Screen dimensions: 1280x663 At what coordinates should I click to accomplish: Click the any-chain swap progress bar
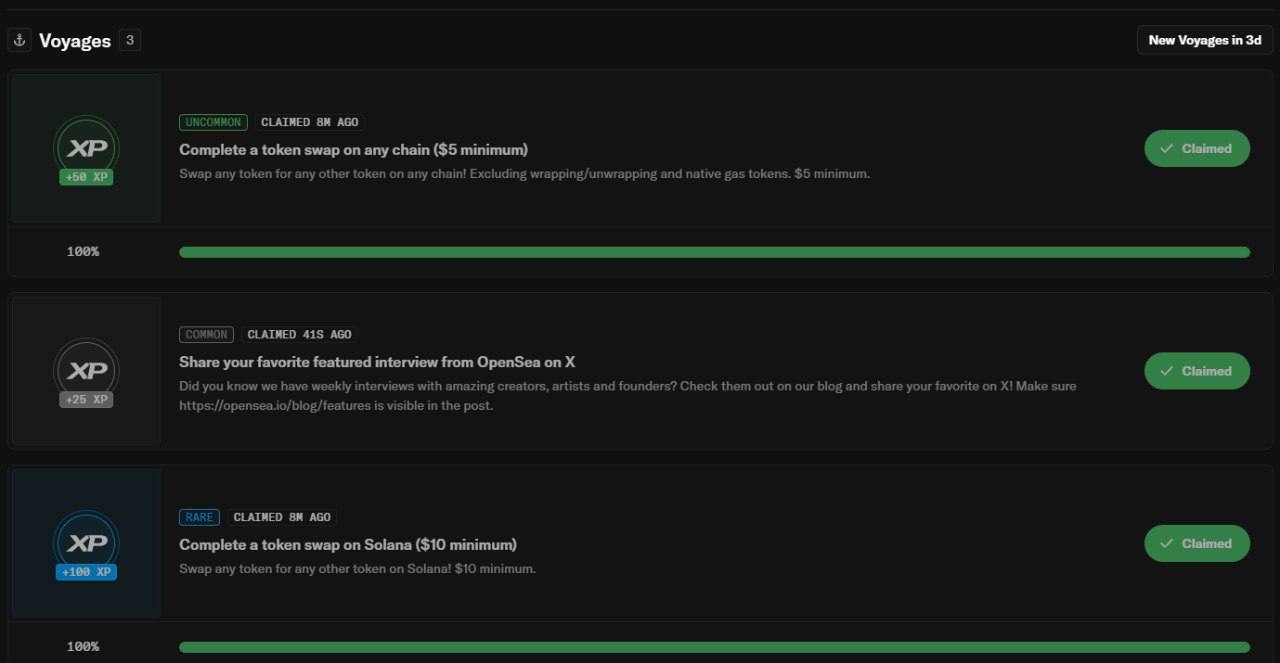714,252
